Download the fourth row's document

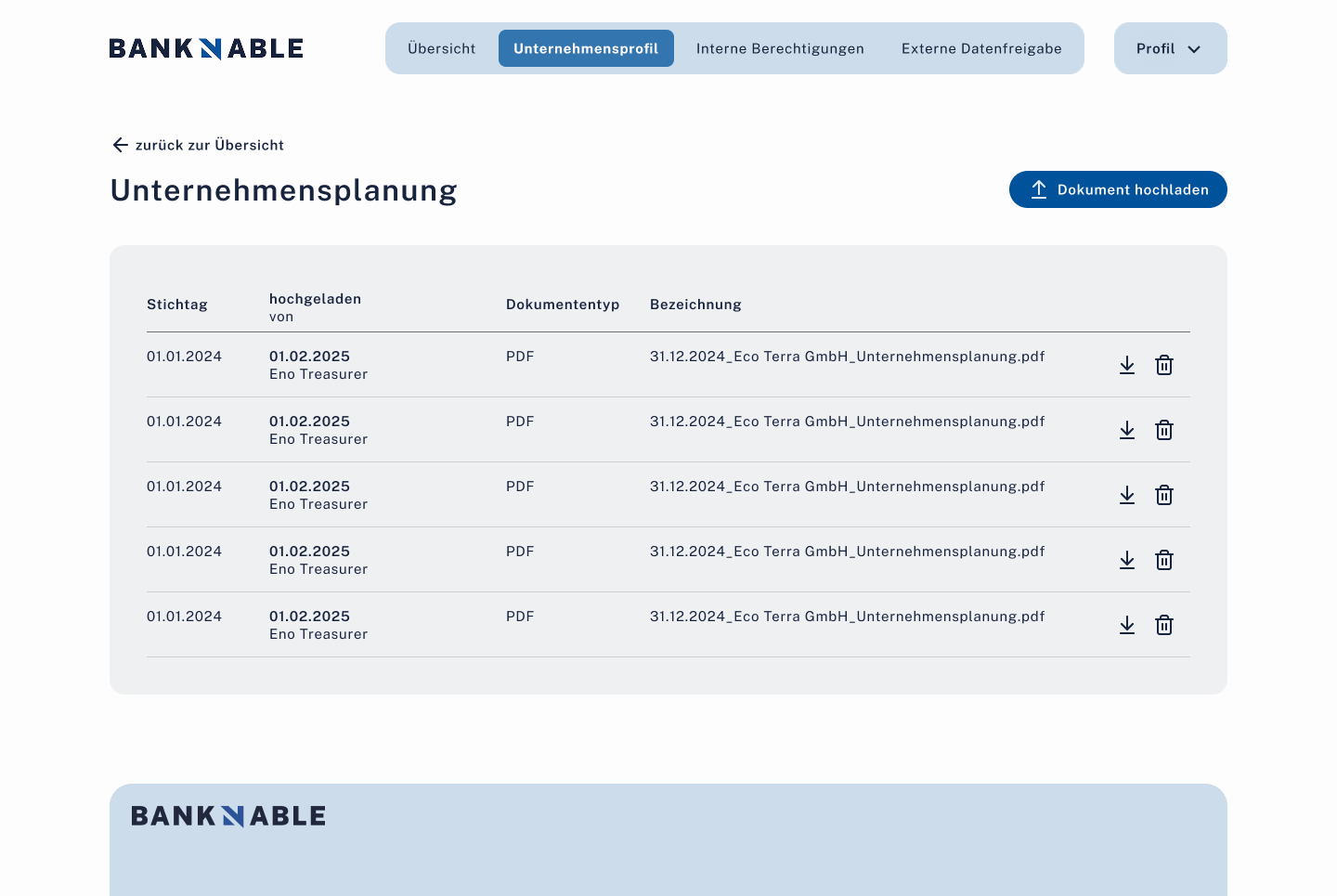[x=1127, y=560]
